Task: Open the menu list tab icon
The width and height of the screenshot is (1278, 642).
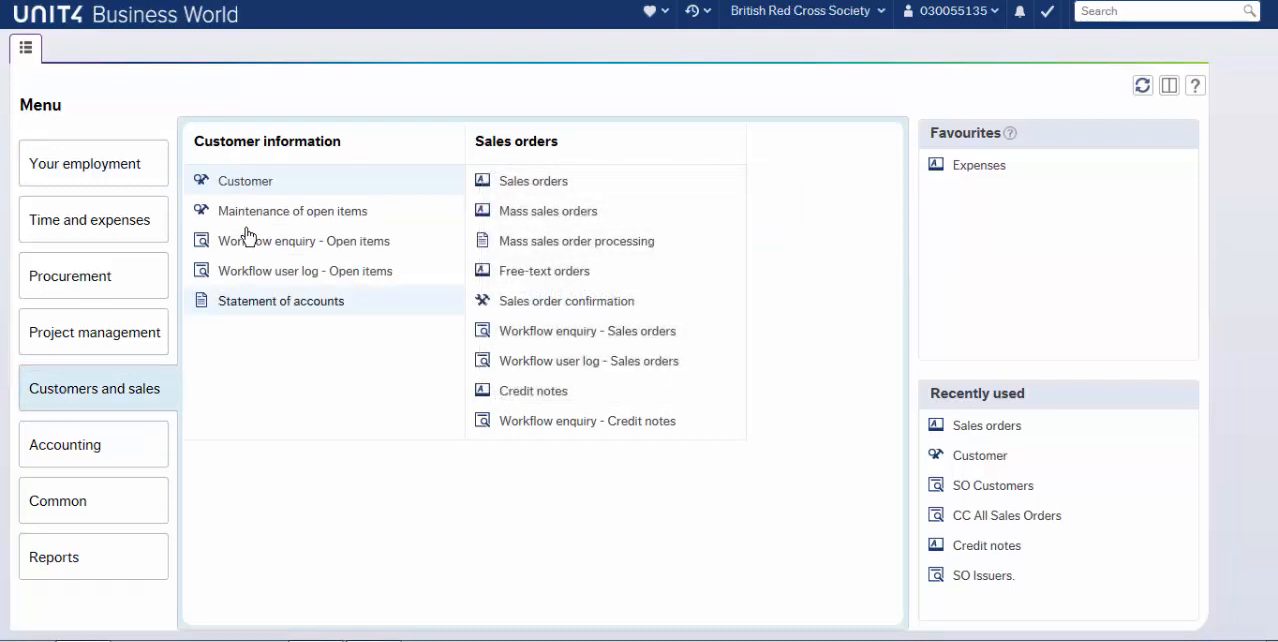Action: 26,48
